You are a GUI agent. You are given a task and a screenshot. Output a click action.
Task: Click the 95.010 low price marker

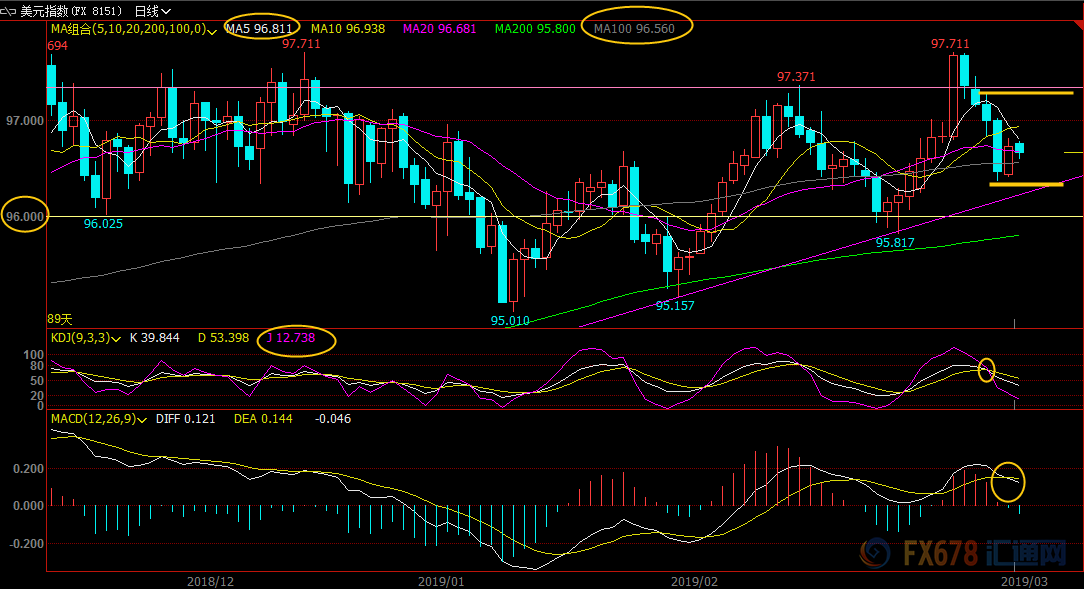(509, 320)
